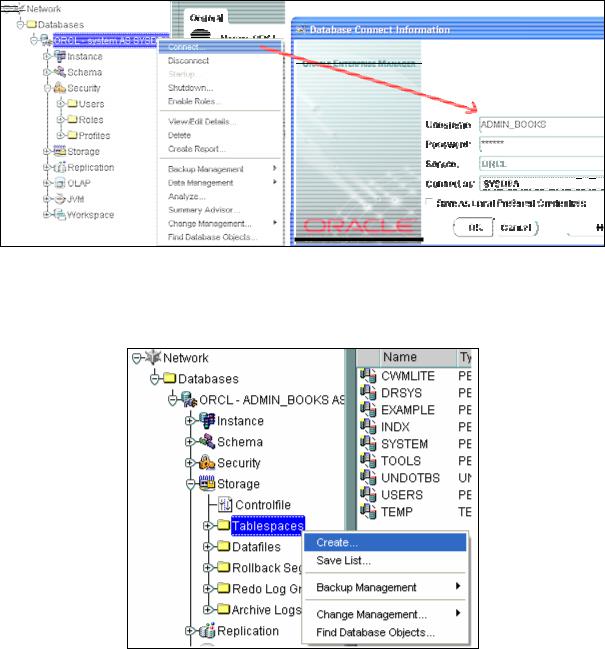
Task: Collapse Security node in upper tree
Action: click(x=47, y=88)
